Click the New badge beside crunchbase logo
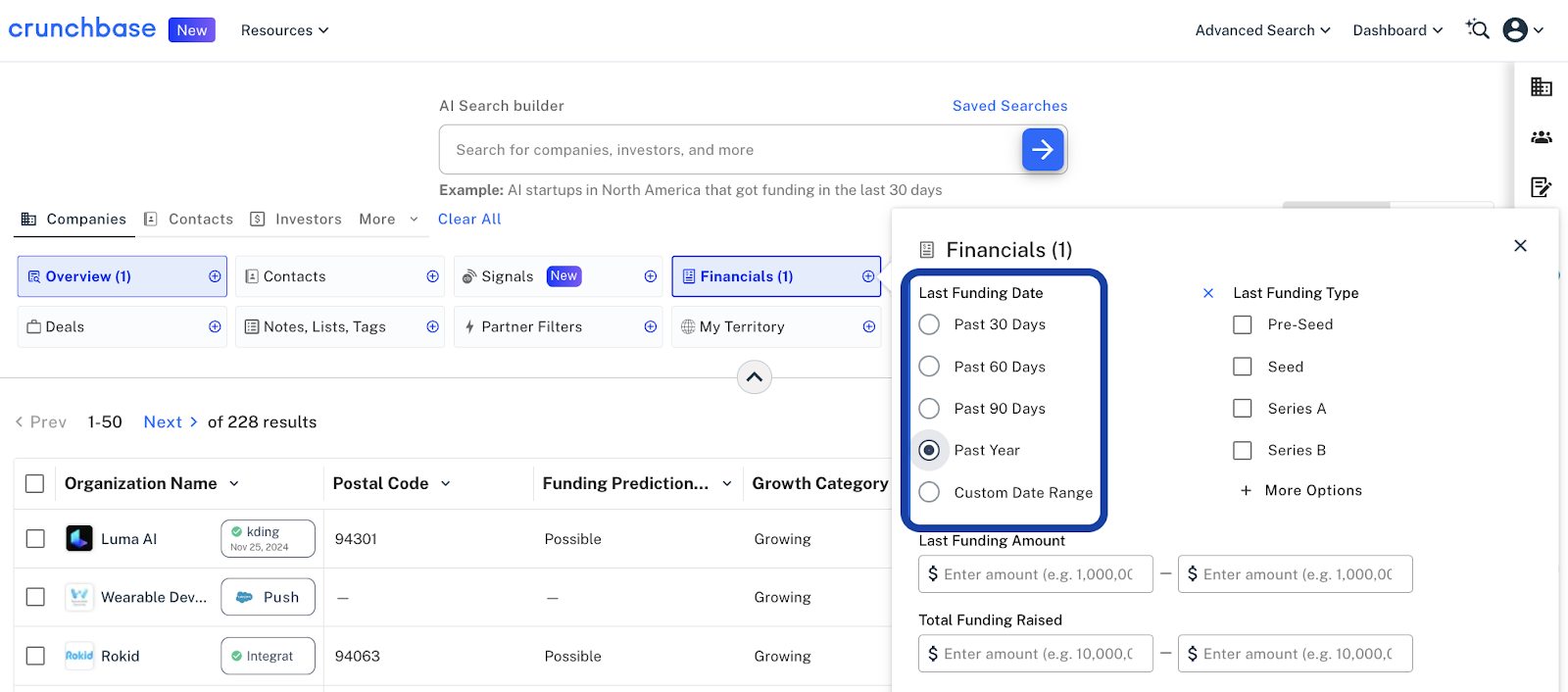Image resolution: width=1568 pixels, height=692 pixels. pyautogui.click(x=192, y=30)
